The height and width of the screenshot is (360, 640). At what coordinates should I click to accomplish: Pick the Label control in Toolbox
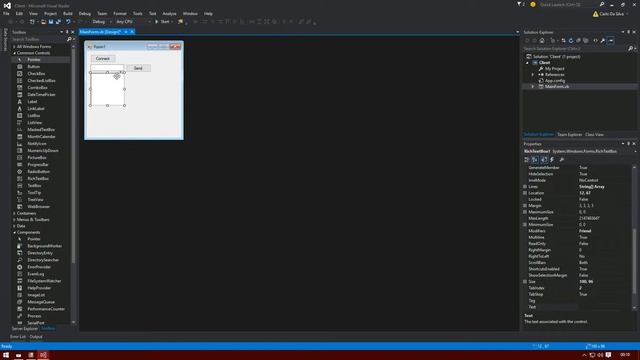[x=32, y=102]
